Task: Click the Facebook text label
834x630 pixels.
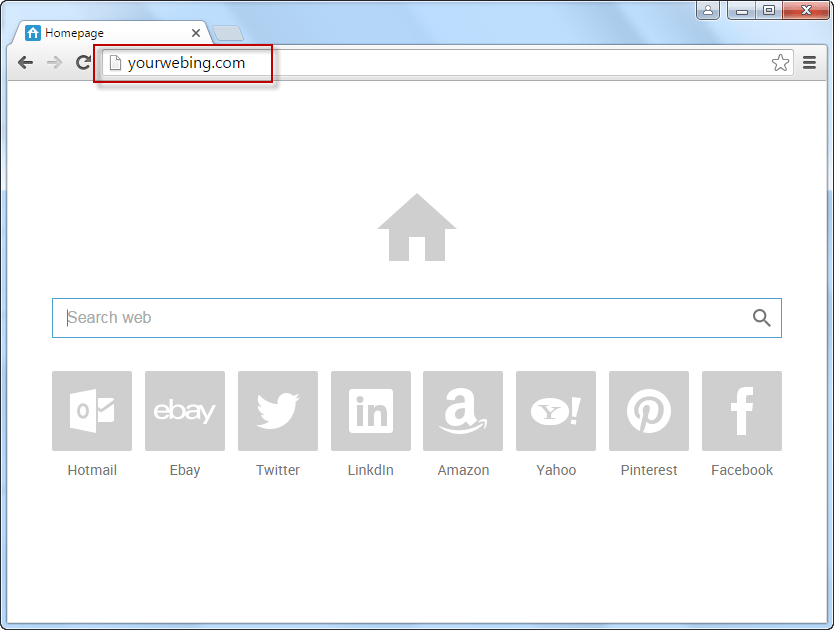Action: coord(742,470)
